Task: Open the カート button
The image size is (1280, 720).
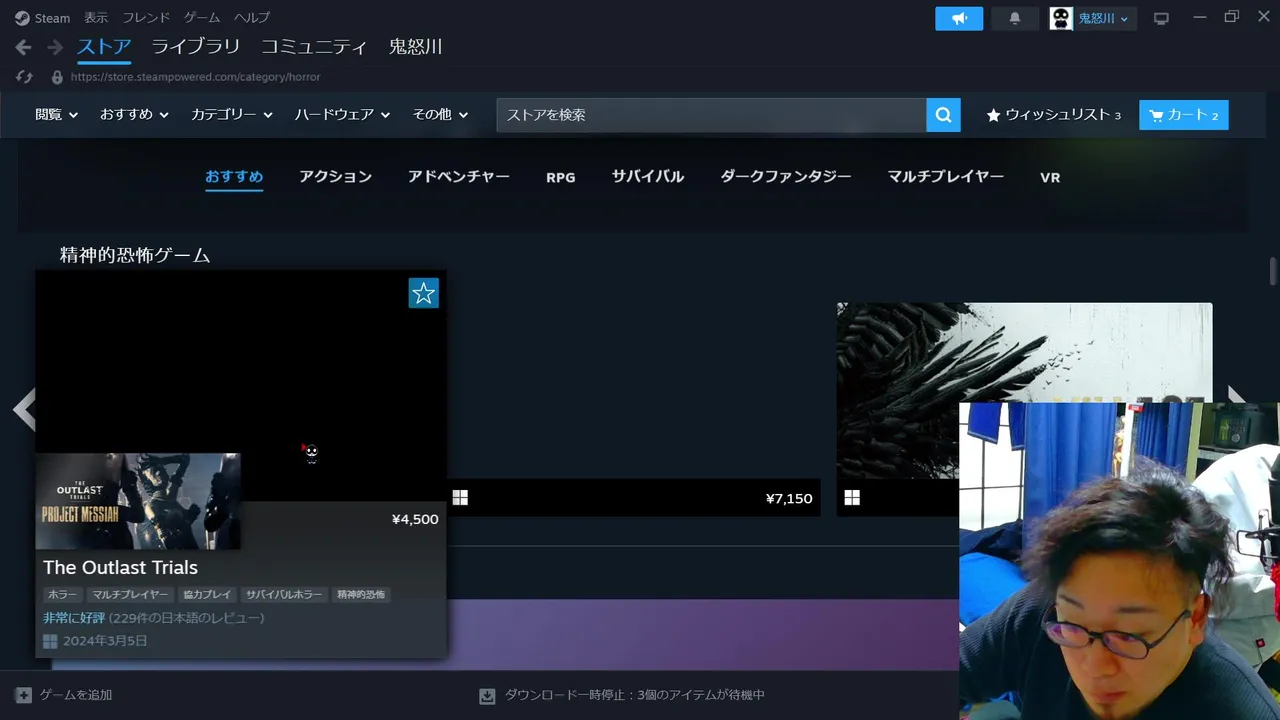Action: coord(1184,115)
